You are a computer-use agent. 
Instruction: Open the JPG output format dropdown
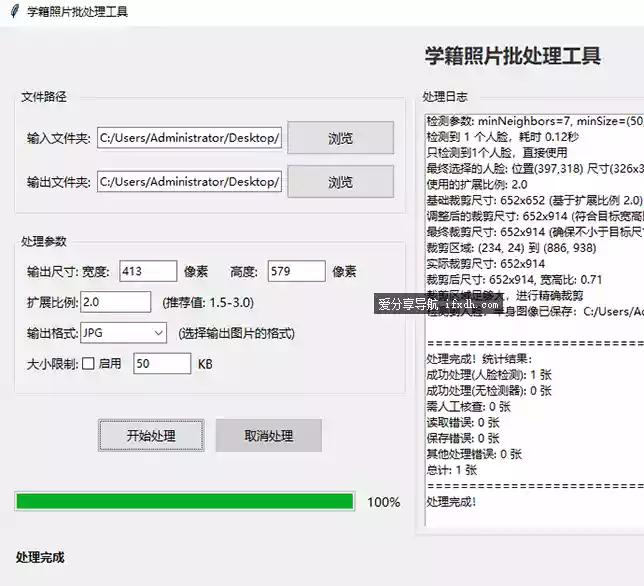pyautogui.click(x=124, y=333)
